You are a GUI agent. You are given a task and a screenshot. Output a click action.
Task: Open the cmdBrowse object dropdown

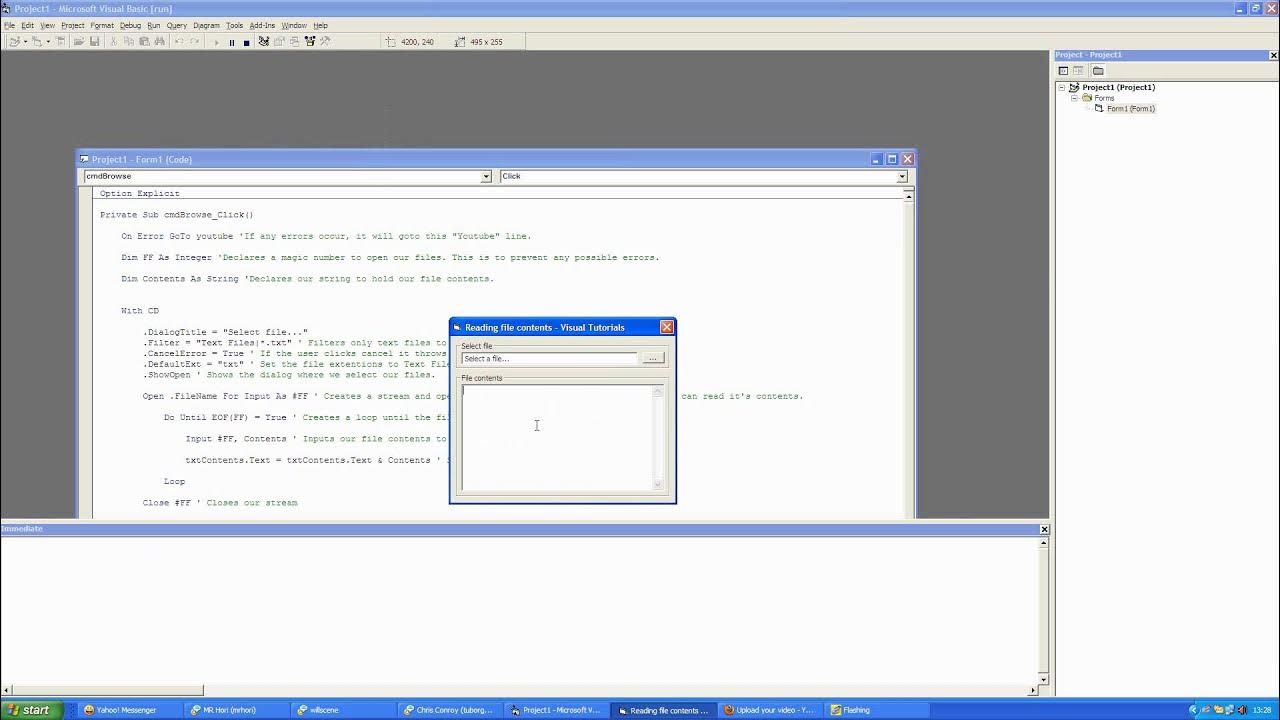pyautogui.click(x=486, y=176)
